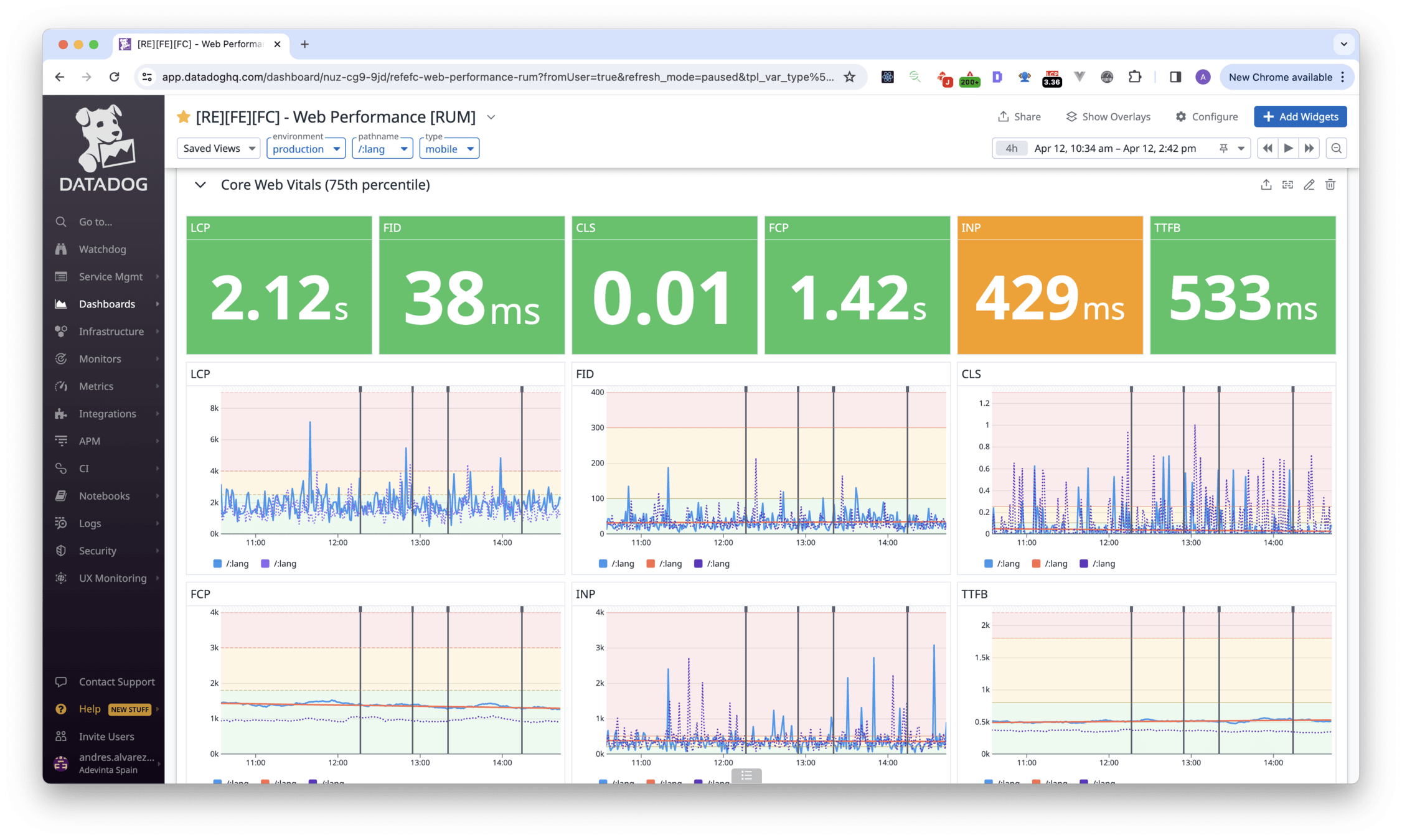The image size is (1402, 840).
Task: Click the zoom-out magnifier icon near time range
Action: tap(1336, 148)
